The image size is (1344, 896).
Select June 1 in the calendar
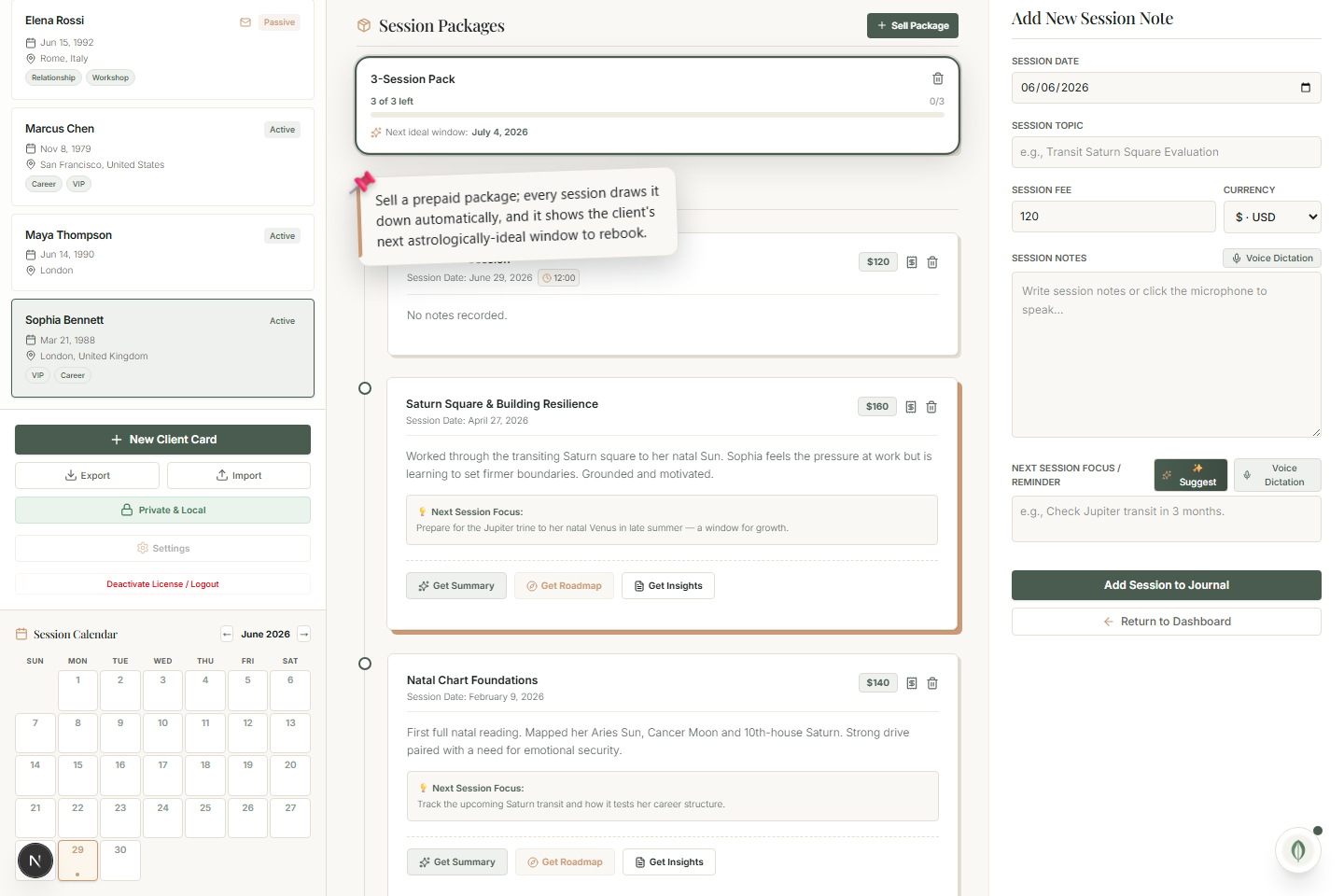pyautogui.click(x=77, y=691)
